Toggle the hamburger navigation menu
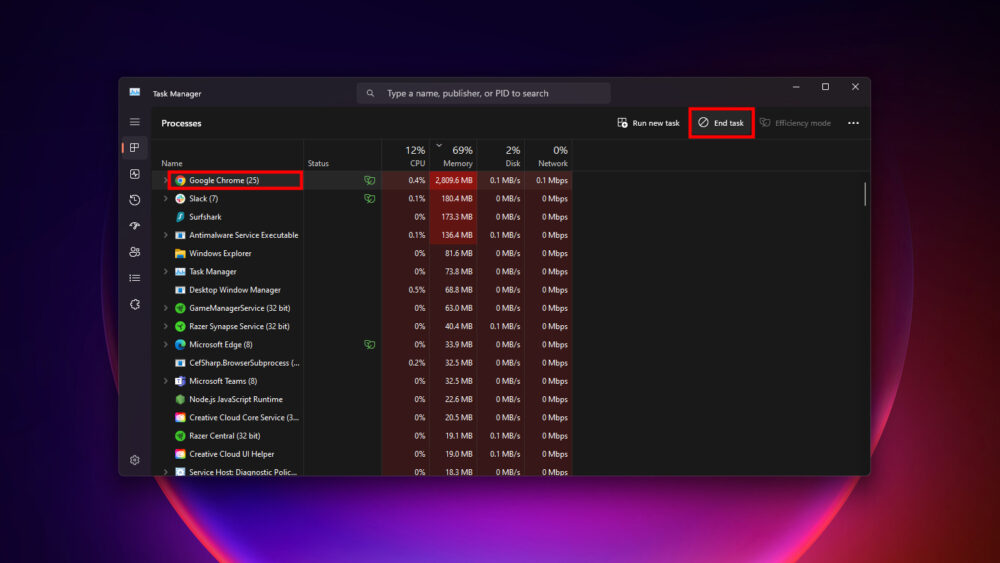The width and height of the screenshot is (1000, 563). [x=135, y=122]
